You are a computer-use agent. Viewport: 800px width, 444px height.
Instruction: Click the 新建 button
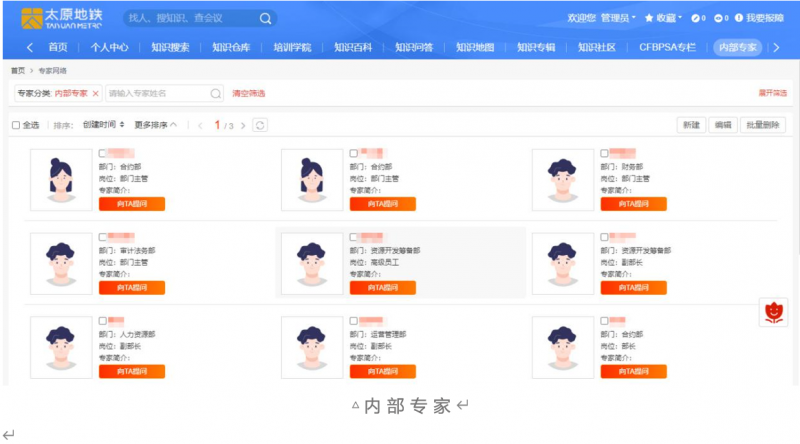pyautogui.click(x=690, y=125)
